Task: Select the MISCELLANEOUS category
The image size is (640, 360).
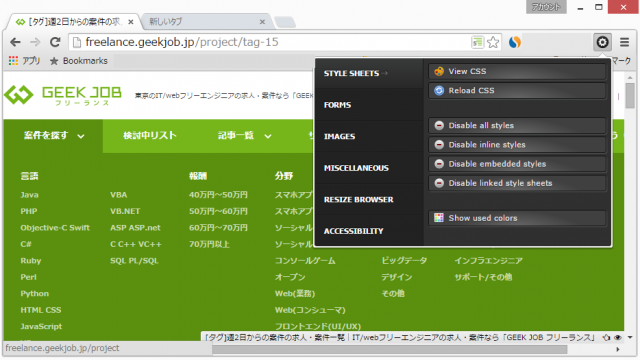Action: pos(369,168)
